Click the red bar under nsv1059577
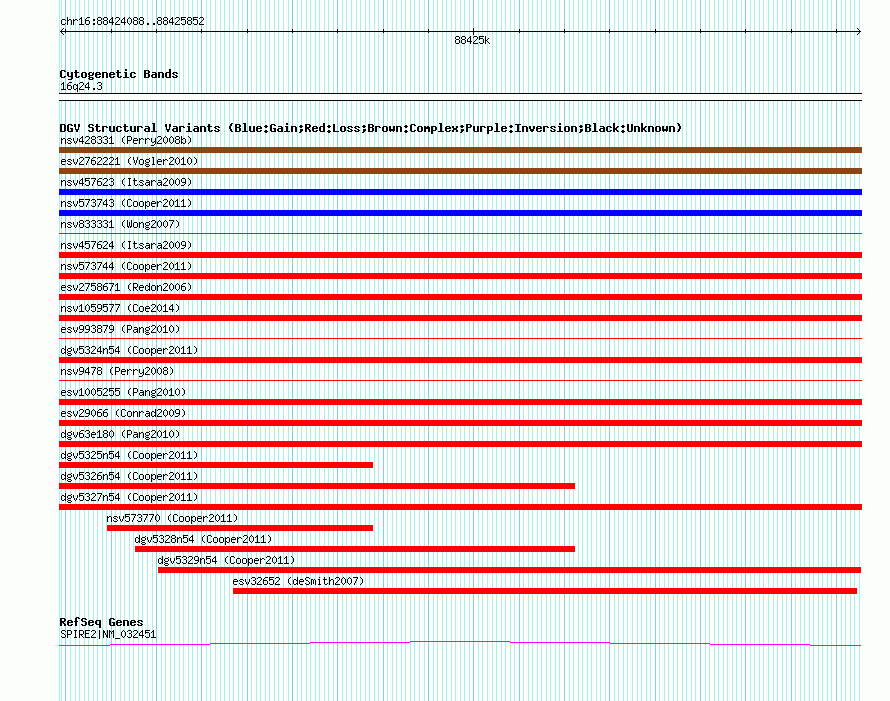The image size is (890, 701). point(460,318)
